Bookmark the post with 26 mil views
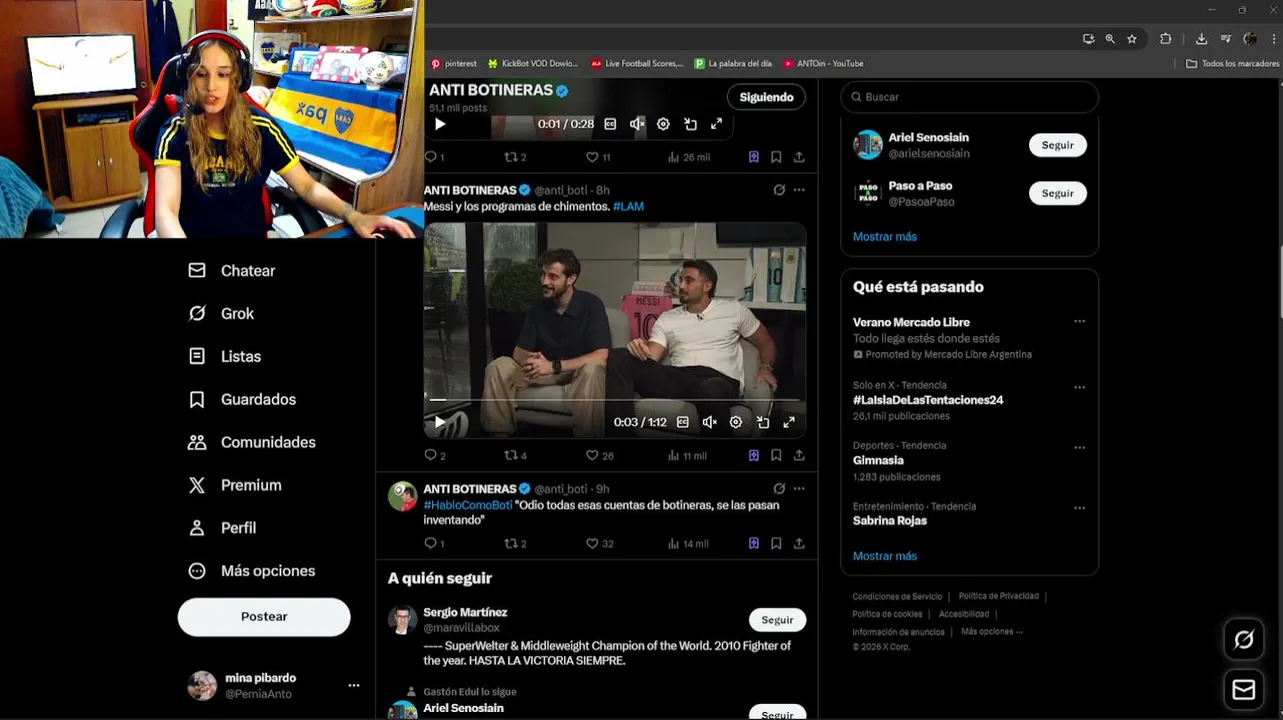 [x=776, y=157]
